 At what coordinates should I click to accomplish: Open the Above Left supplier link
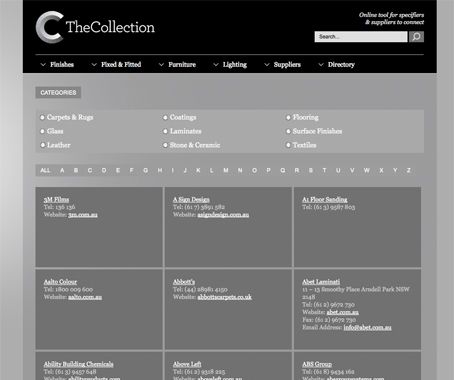pyautogui.click(x=187, y=364)
